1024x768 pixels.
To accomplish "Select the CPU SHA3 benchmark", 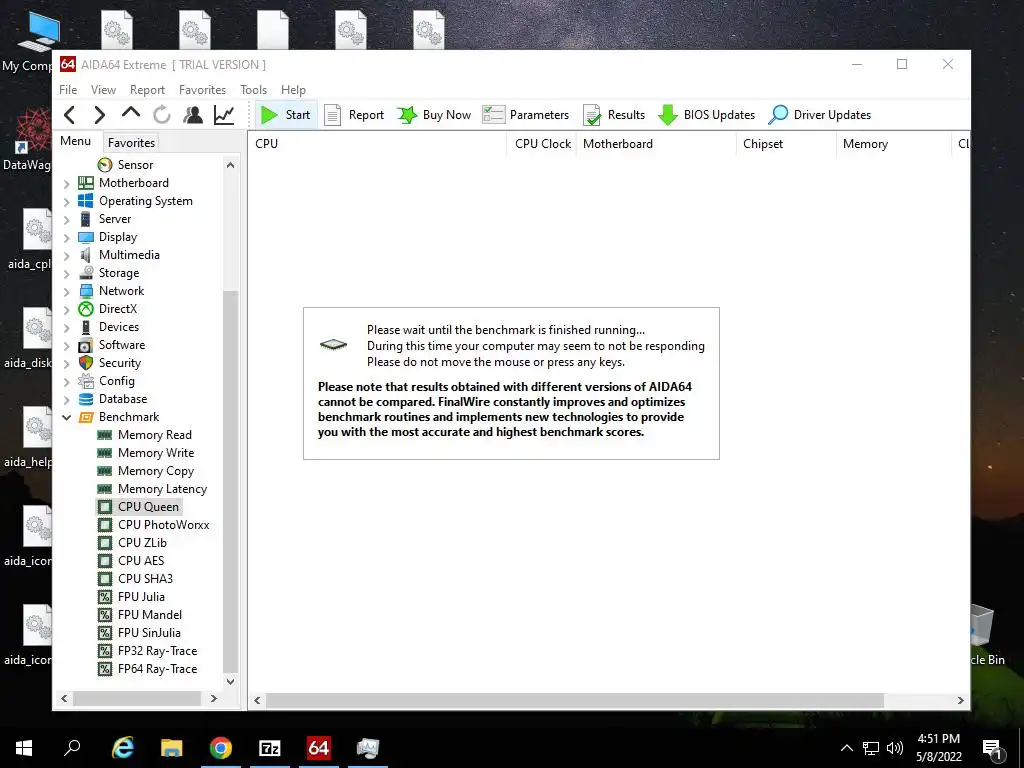I will point(135,579).
